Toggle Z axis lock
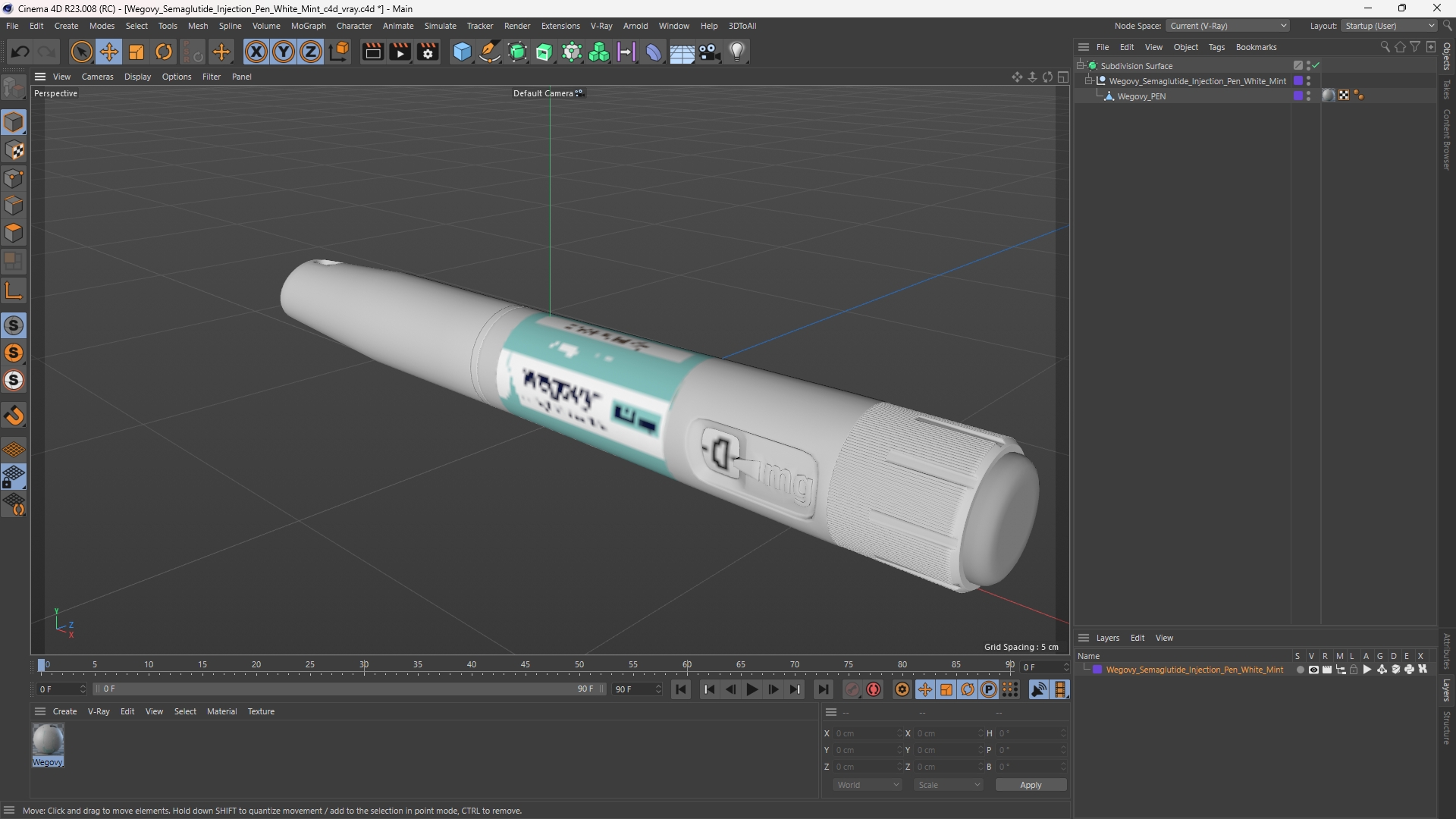Viewport: 1456px width, 819px height. 311,52
